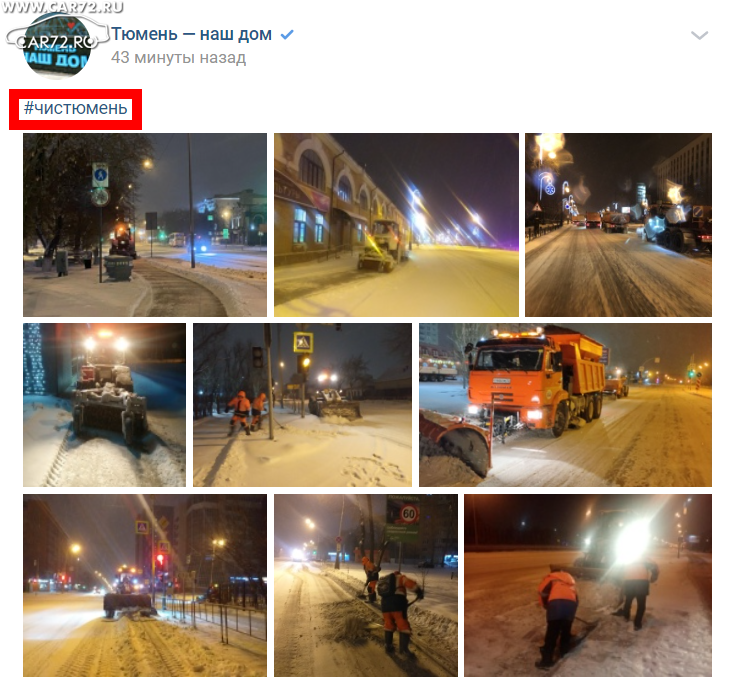Image resolution: width=734 pixels, height=692 pixels.
Task: Open the Тюмень — наш дом community link
Action: point(191,34)
